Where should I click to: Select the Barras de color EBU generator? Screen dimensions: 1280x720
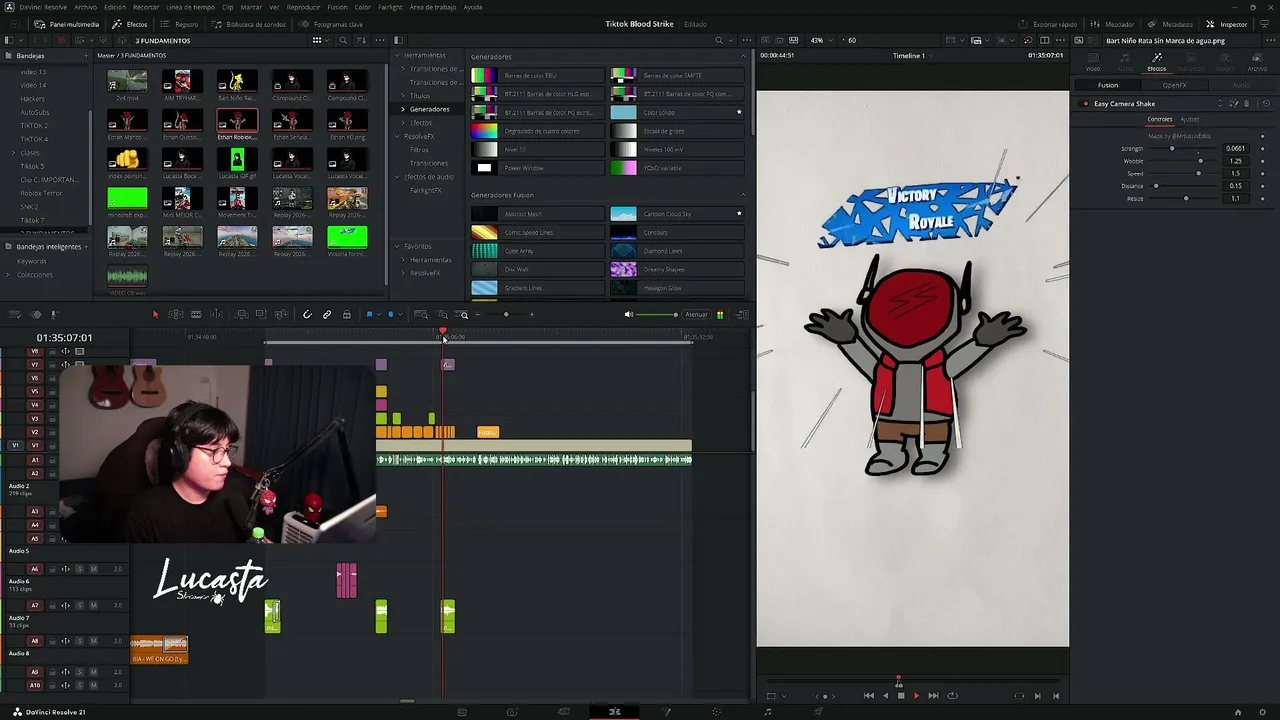point(537,76)
